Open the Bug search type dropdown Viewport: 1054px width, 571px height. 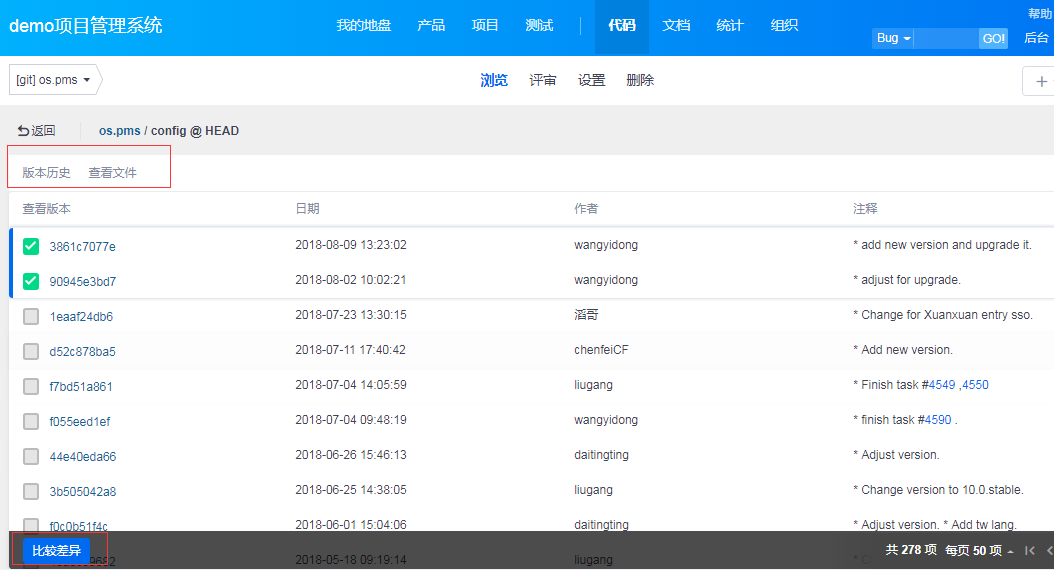click(893, 38)
